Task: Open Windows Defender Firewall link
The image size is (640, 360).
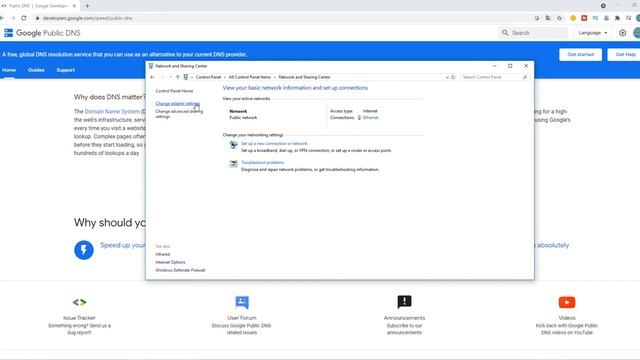Action: [180, 270]
